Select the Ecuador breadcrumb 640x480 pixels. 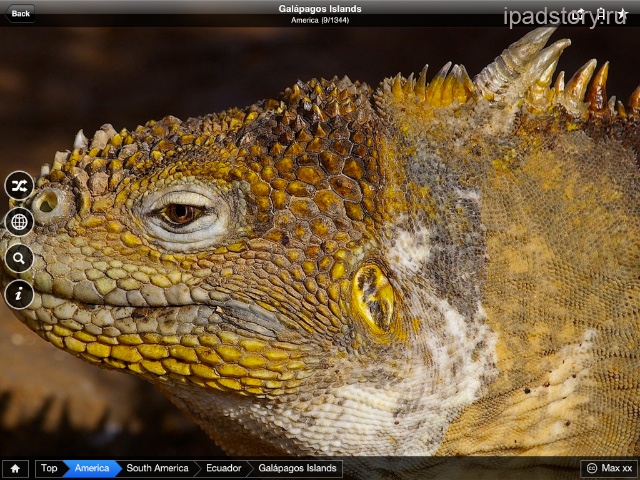[224, 468]
